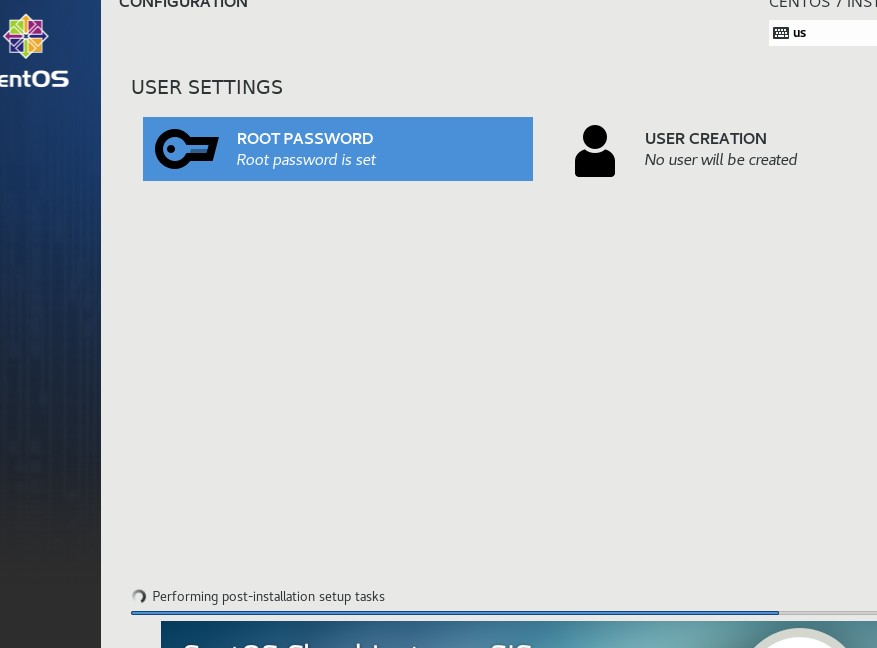Click the CentOS wordmark in sidebar

pyautogui.click(x=34, y=79)
